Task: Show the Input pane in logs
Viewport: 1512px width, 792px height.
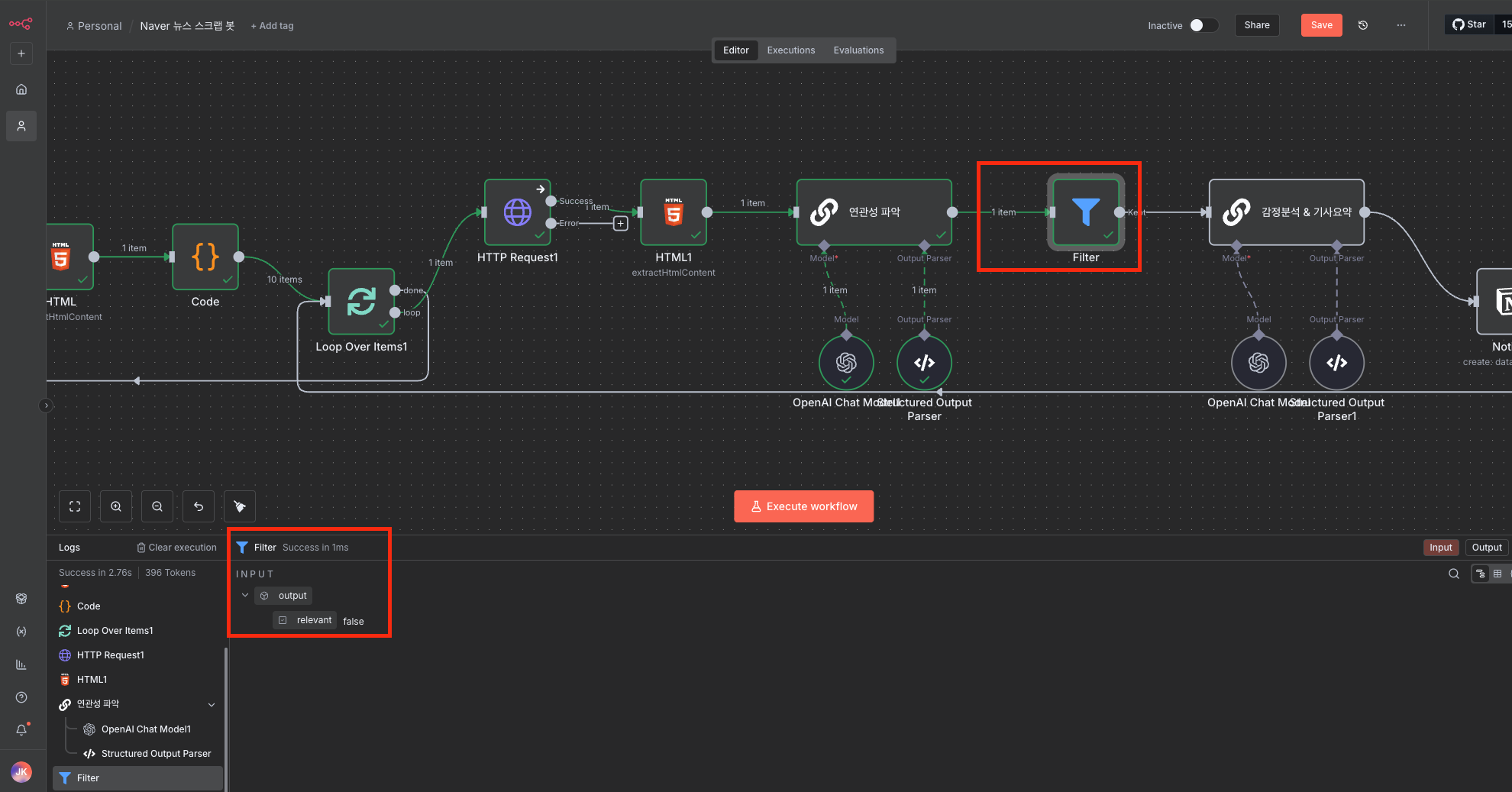Action: coord(1441,548)
